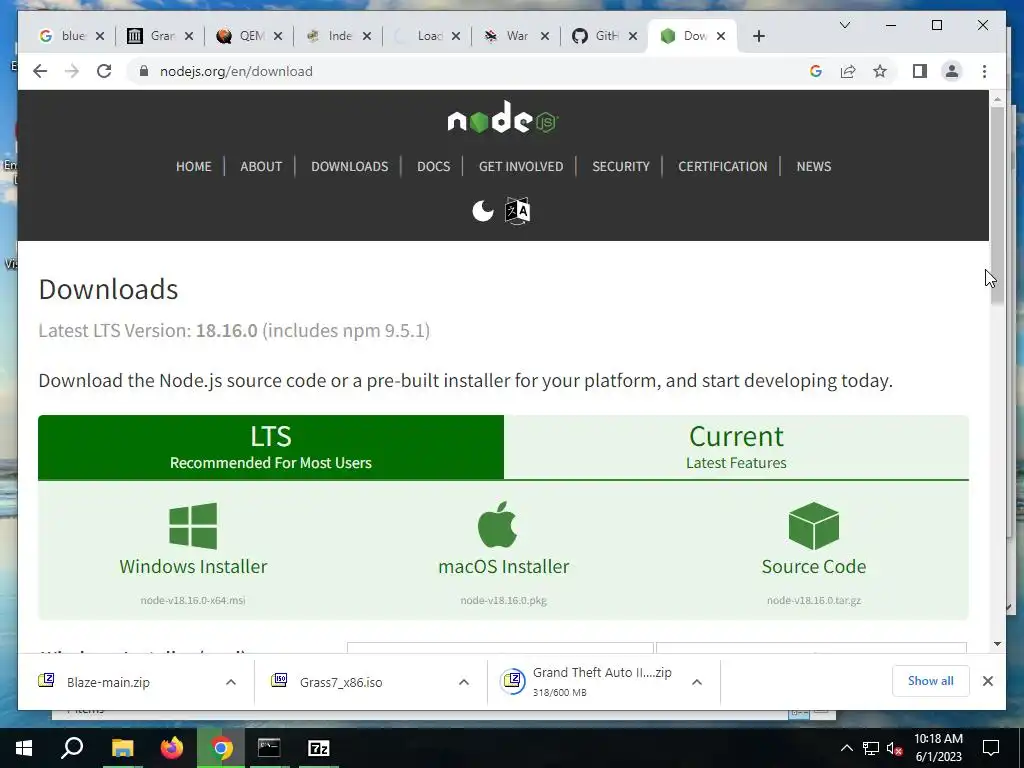Viewport: 1024px width, 768px height.
Task: Click the scrollbar down arrow
Action: 997,644
